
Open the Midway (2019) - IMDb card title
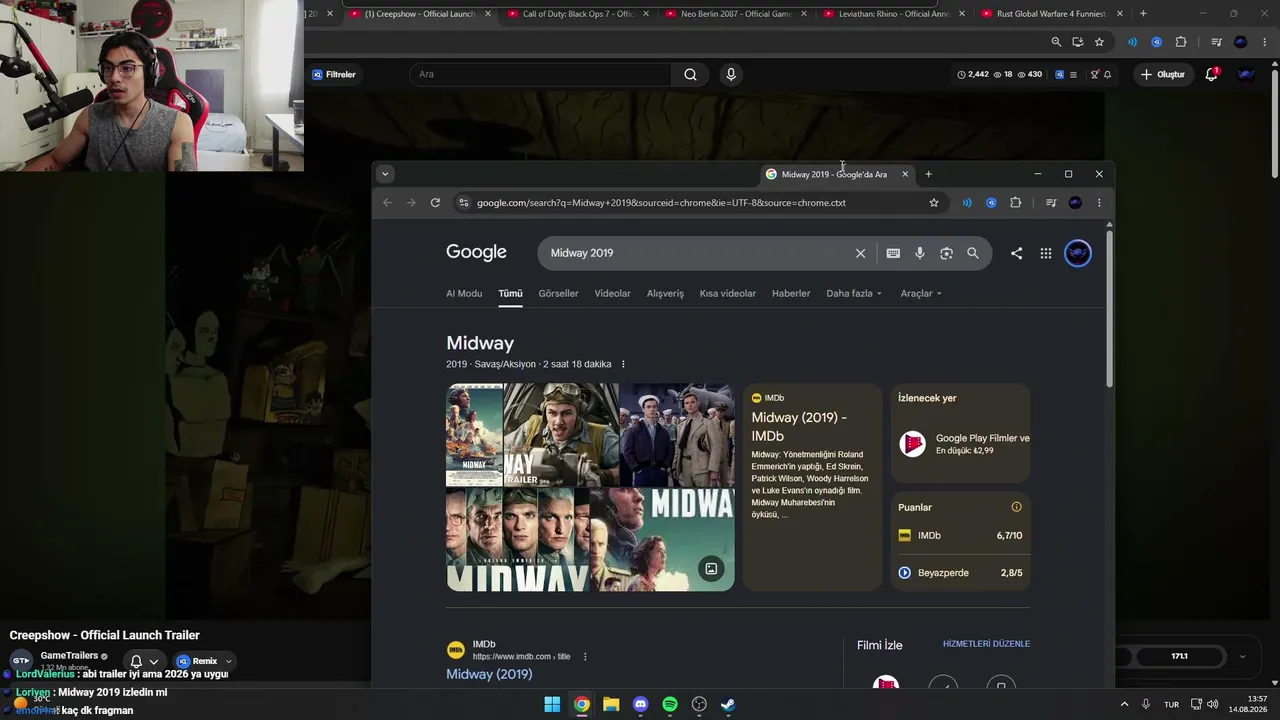pos(800,427)
